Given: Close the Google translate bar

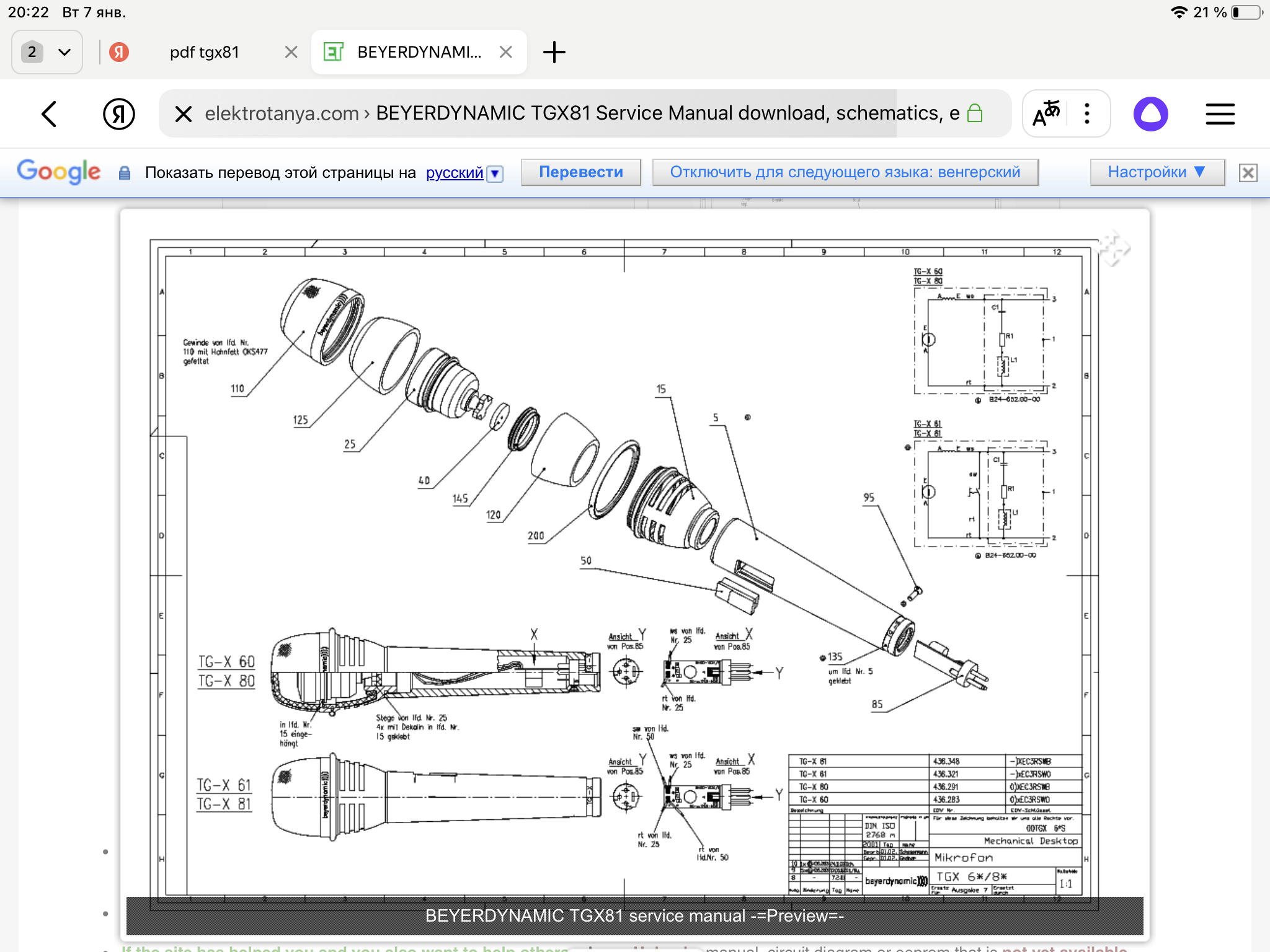Looking at the screenshot, I should (x=1248, y=173).
